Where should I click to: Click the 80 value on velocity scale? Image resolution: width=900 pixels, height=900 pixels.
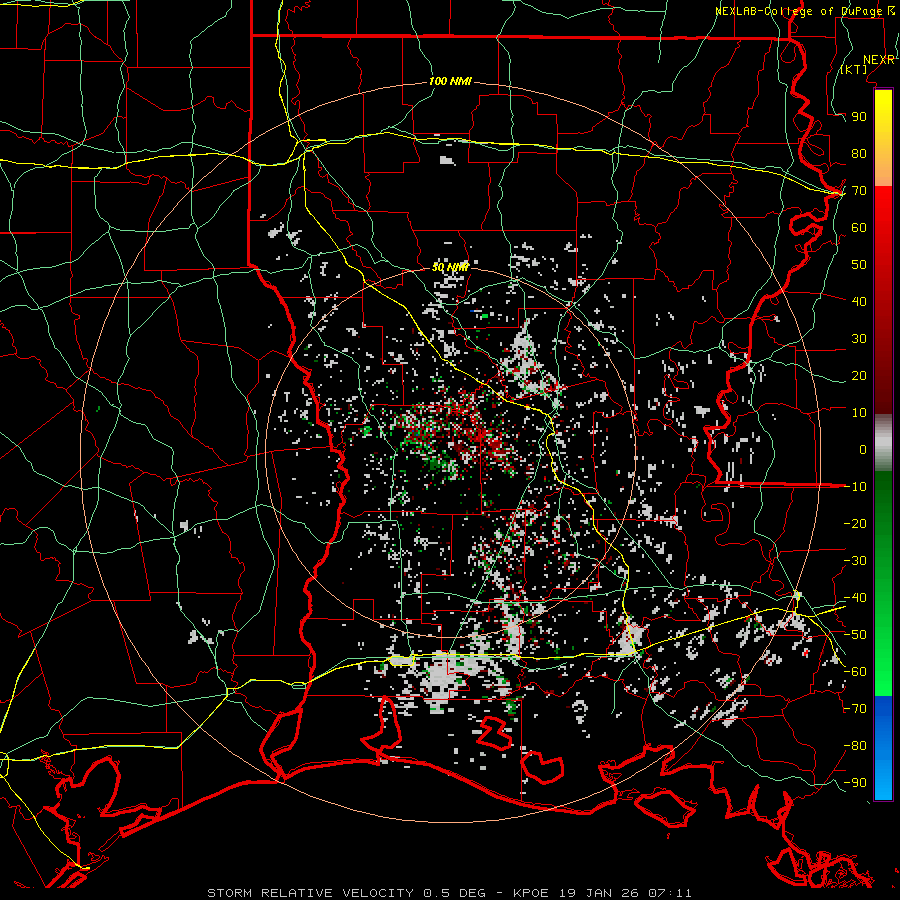[x=859, y=154]
